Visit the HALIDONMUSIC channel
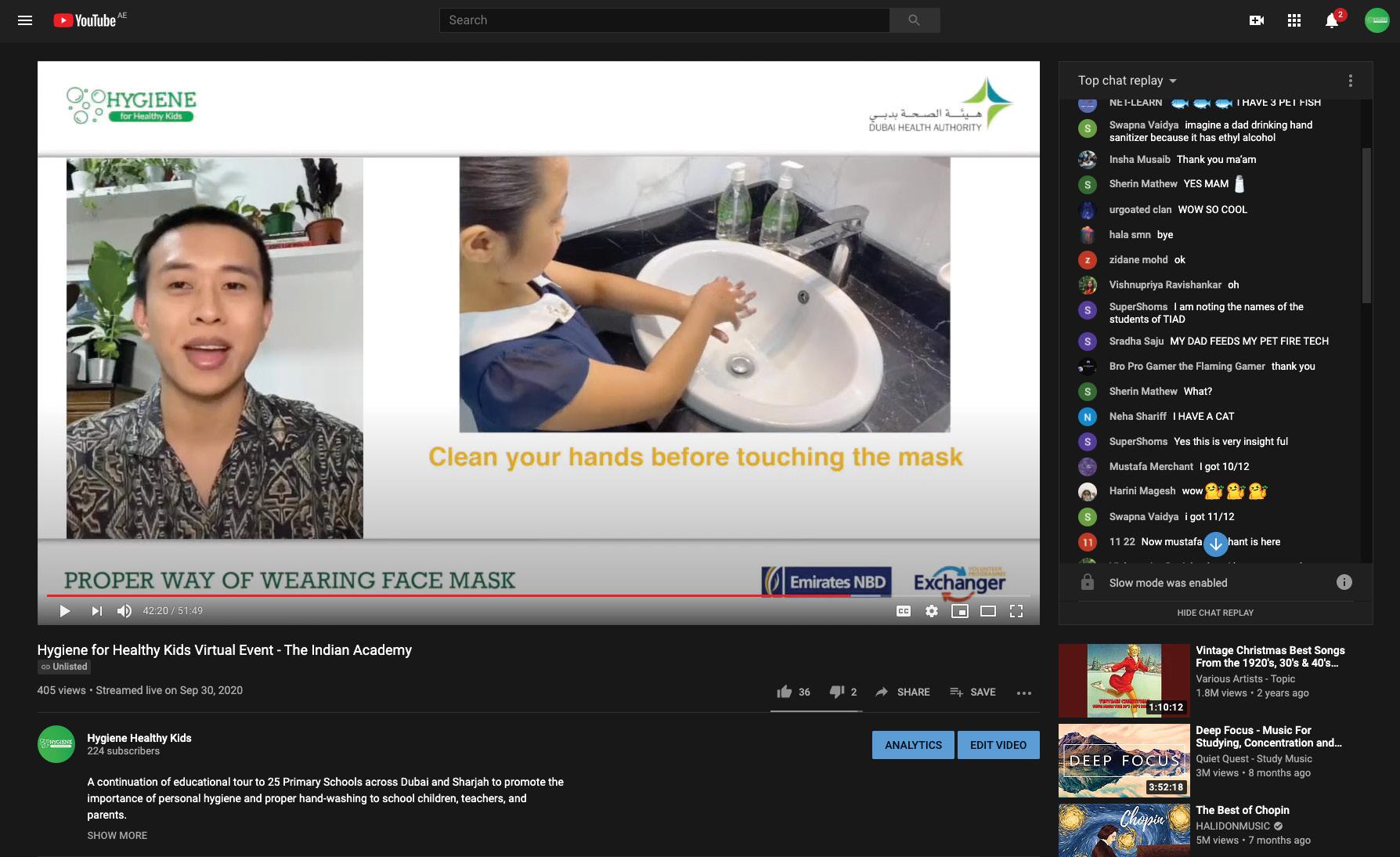Screen dimensions: 1400x857 pos(1232,826)
